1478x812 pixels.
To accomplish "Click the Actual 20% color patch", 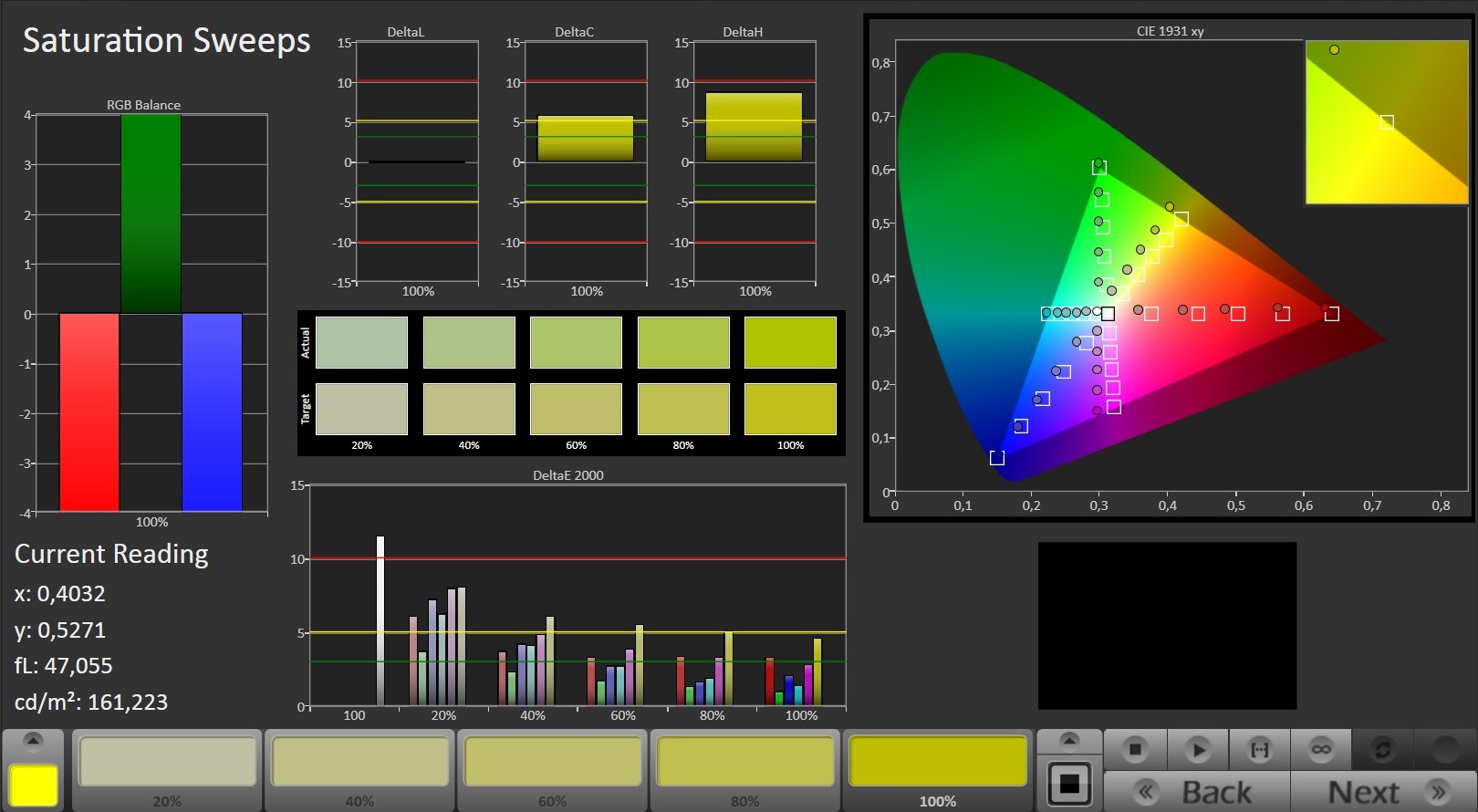I will pos(361,342).
